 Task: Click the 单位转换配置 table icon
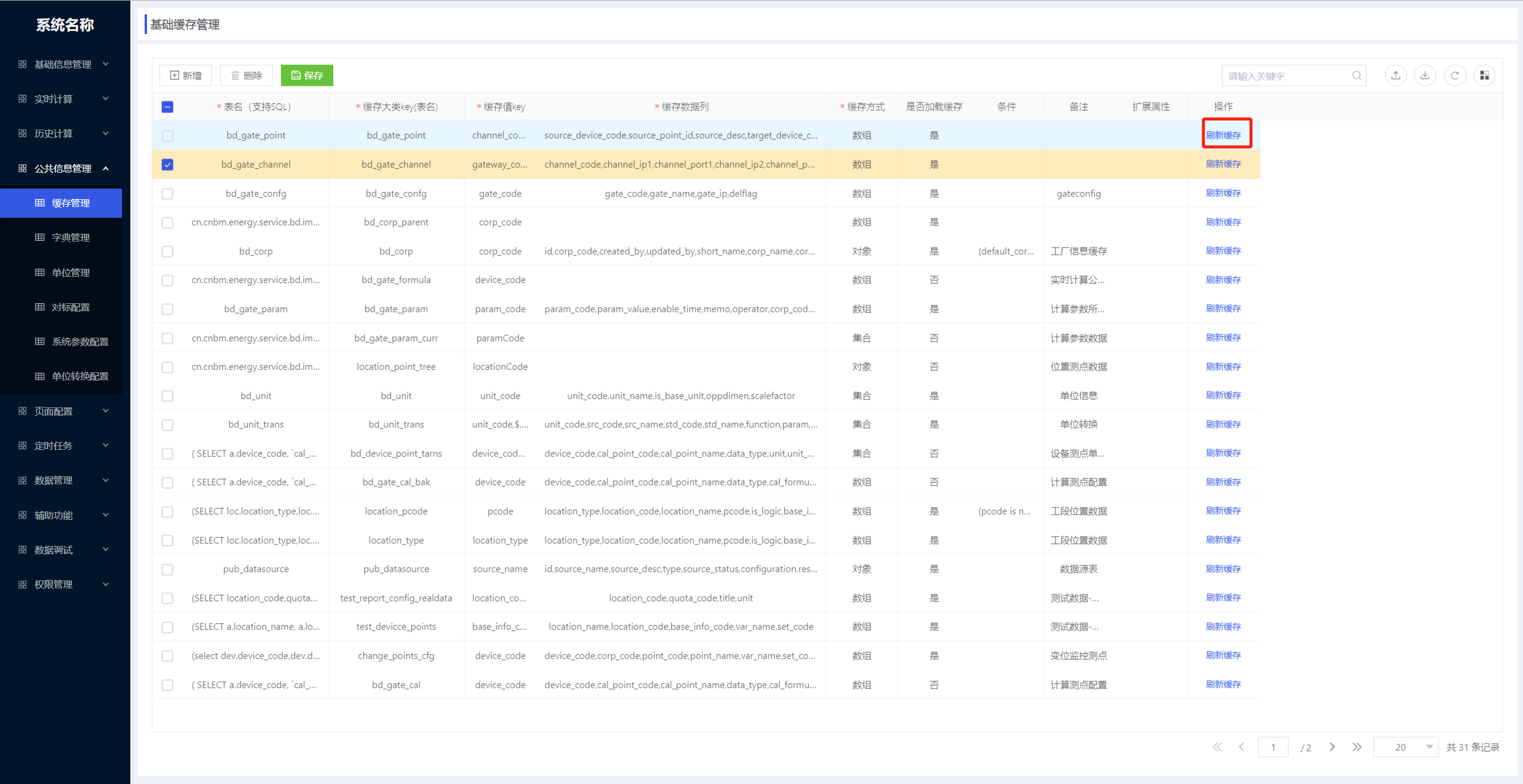coord(40,376)
